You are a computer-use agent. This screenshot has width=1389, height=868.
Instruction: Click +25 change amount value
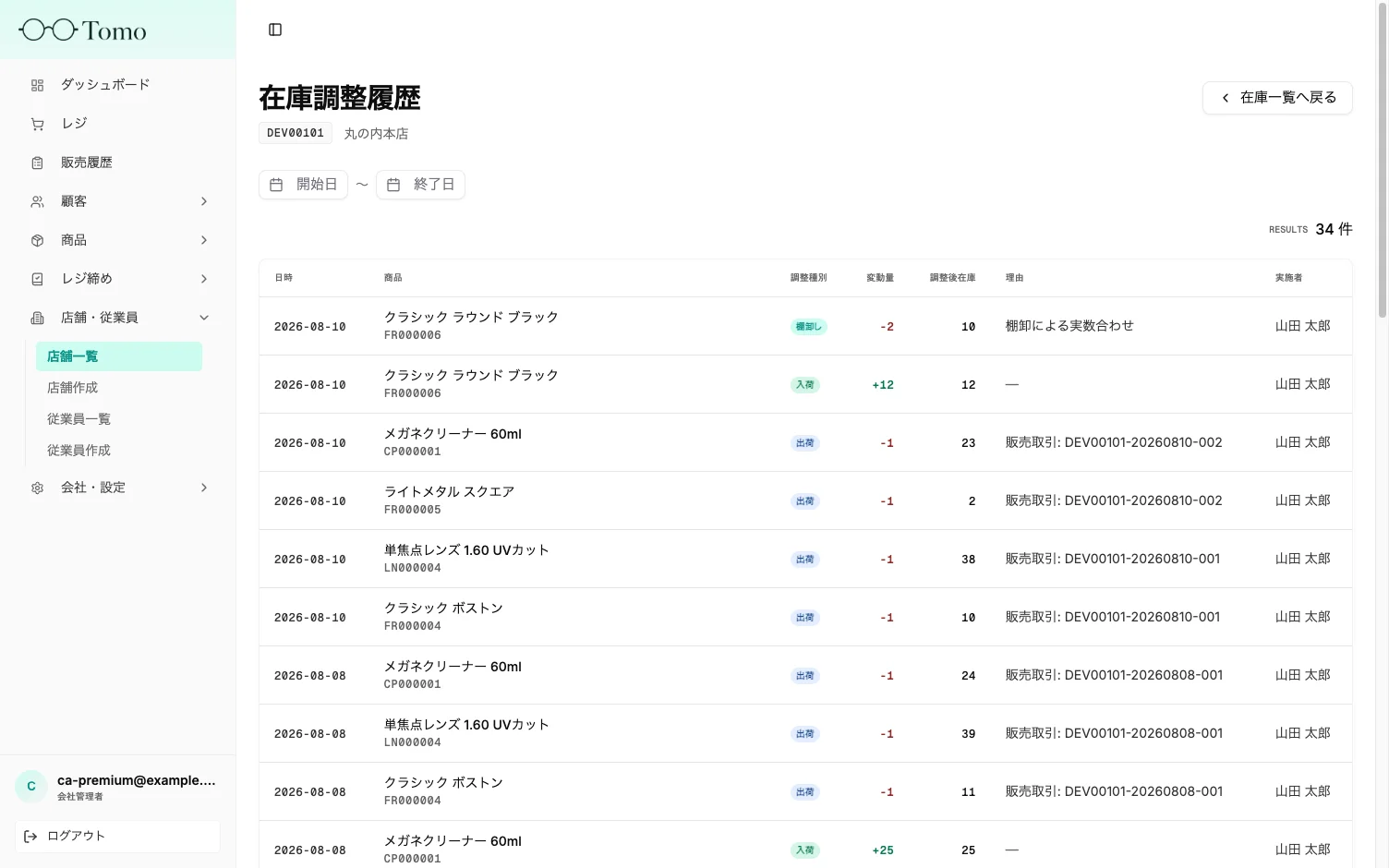click(883, 850)
